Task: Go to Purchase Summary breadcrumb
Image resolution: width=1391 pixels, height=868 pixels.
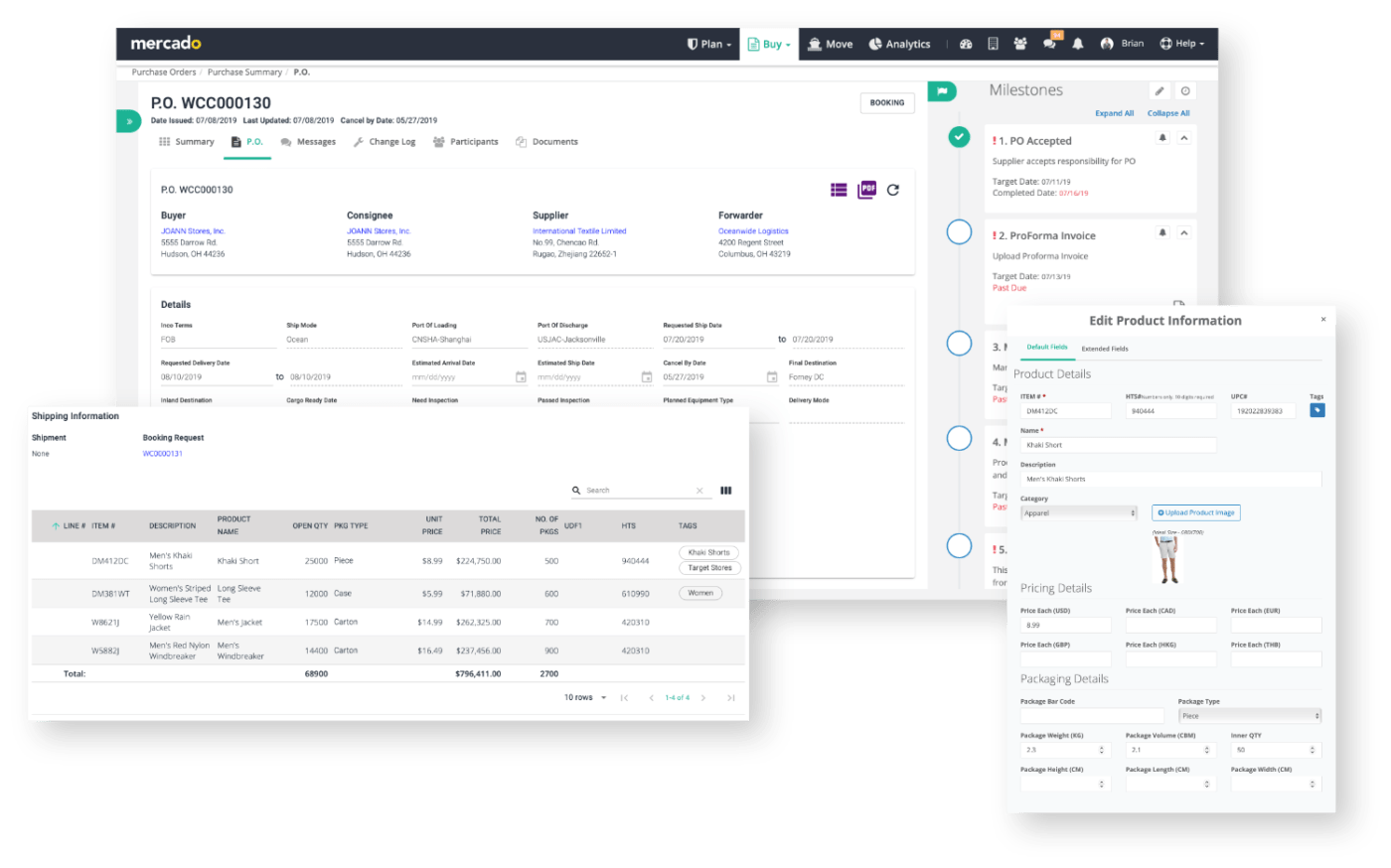Action: (x=244, y=72)
